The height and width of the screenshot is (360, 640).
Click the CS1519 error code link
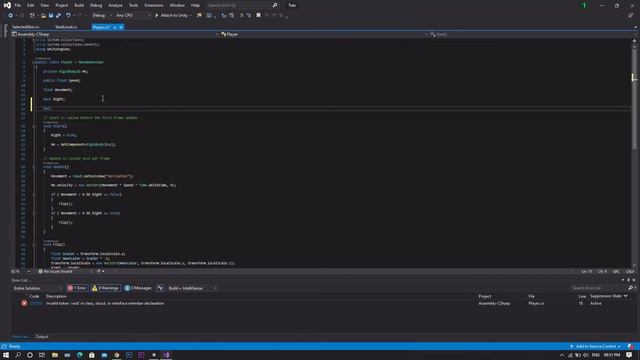(36, 303)
